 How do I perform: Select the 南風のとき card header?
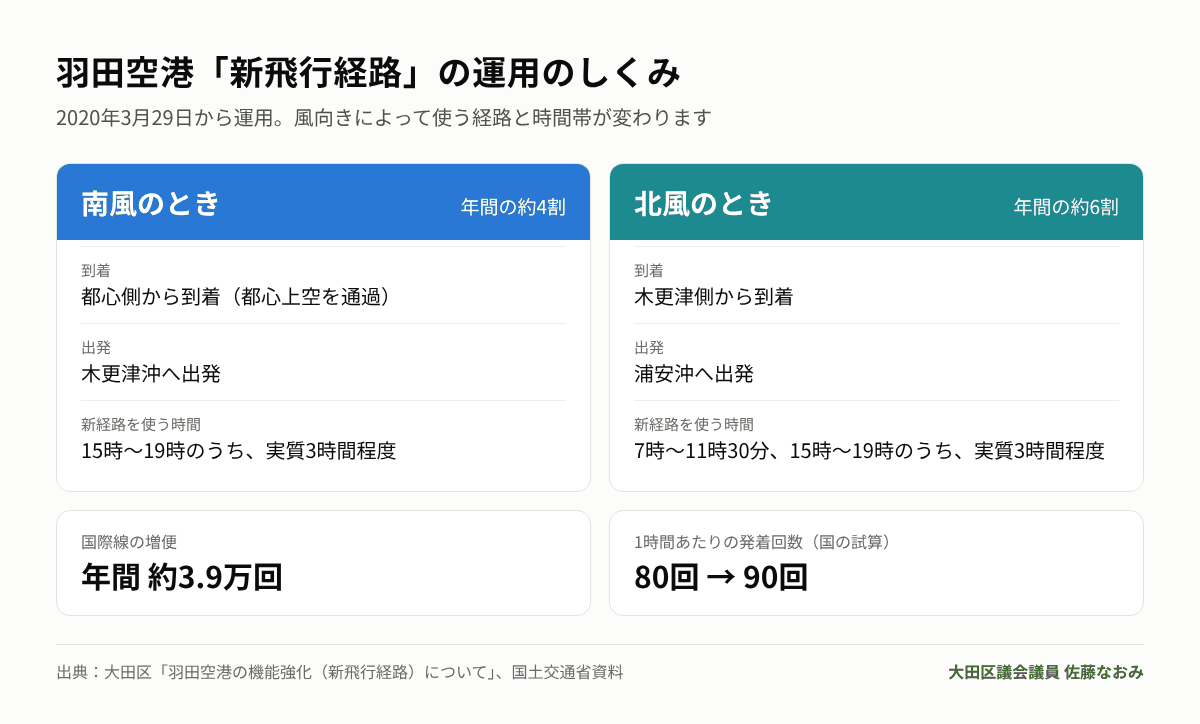point(323,203)
